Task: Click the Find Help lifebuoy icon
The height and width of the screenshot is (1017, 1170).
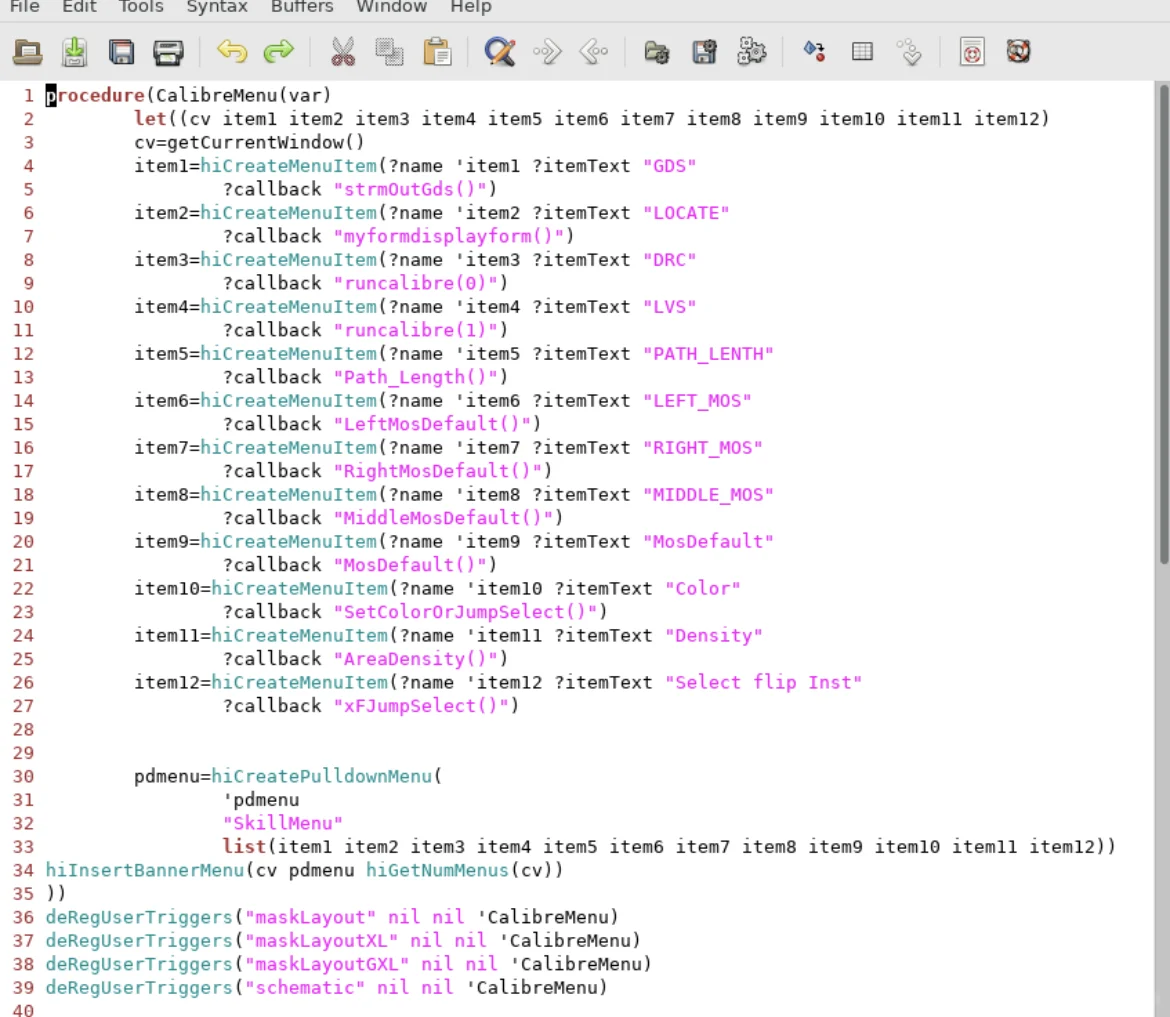Action: pos(1019,51)
